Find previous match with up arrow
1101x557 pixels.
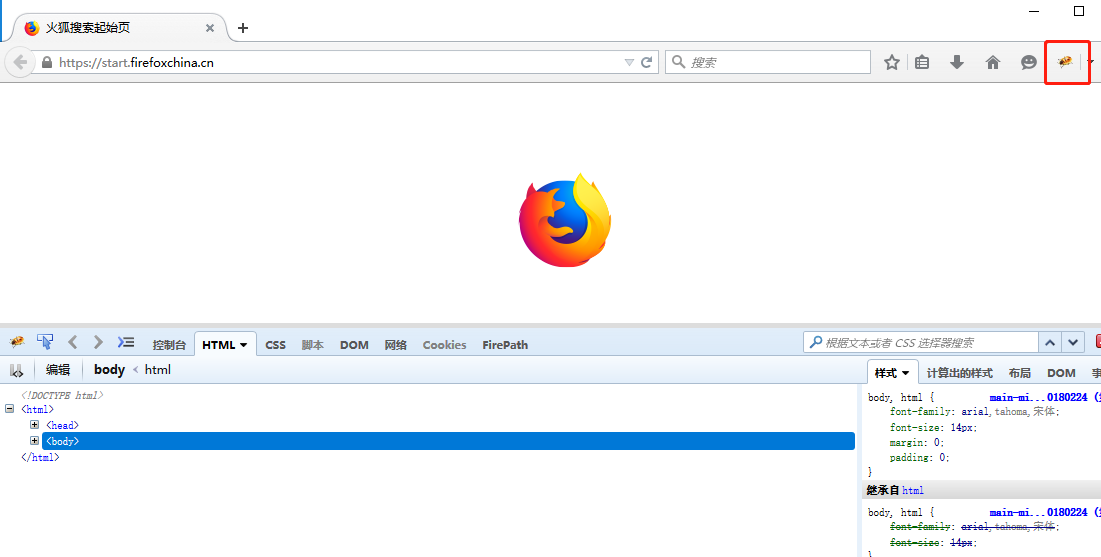click(x=1050, y=343)
